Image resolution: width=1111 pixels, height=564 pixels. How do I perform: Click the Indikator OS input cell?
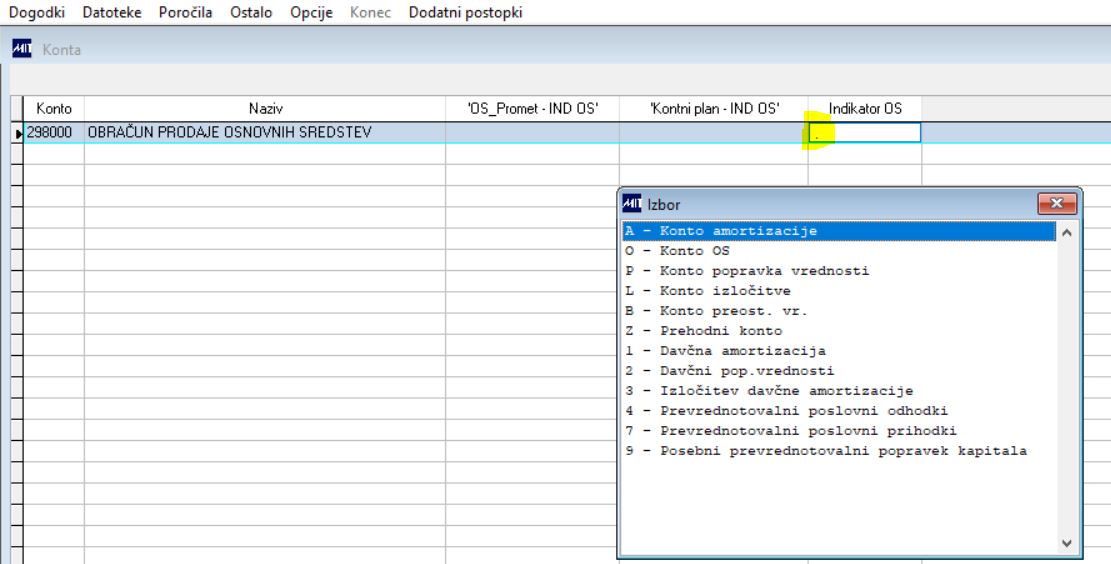click(865, 132)
